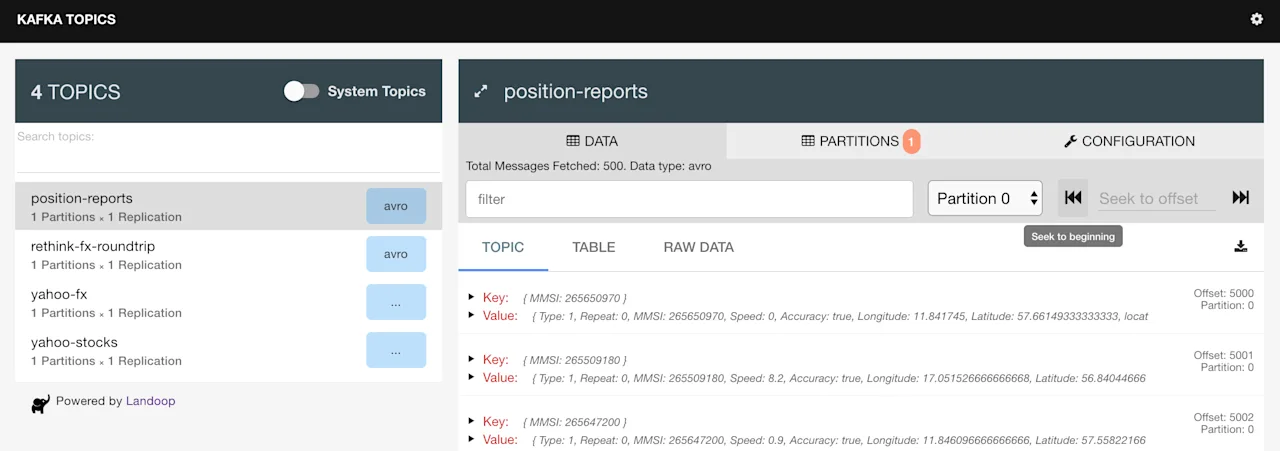Click the Landoop elephant logo
Image resolution: width=1280 pixels, height=451 pixels.
coord(41,403)
